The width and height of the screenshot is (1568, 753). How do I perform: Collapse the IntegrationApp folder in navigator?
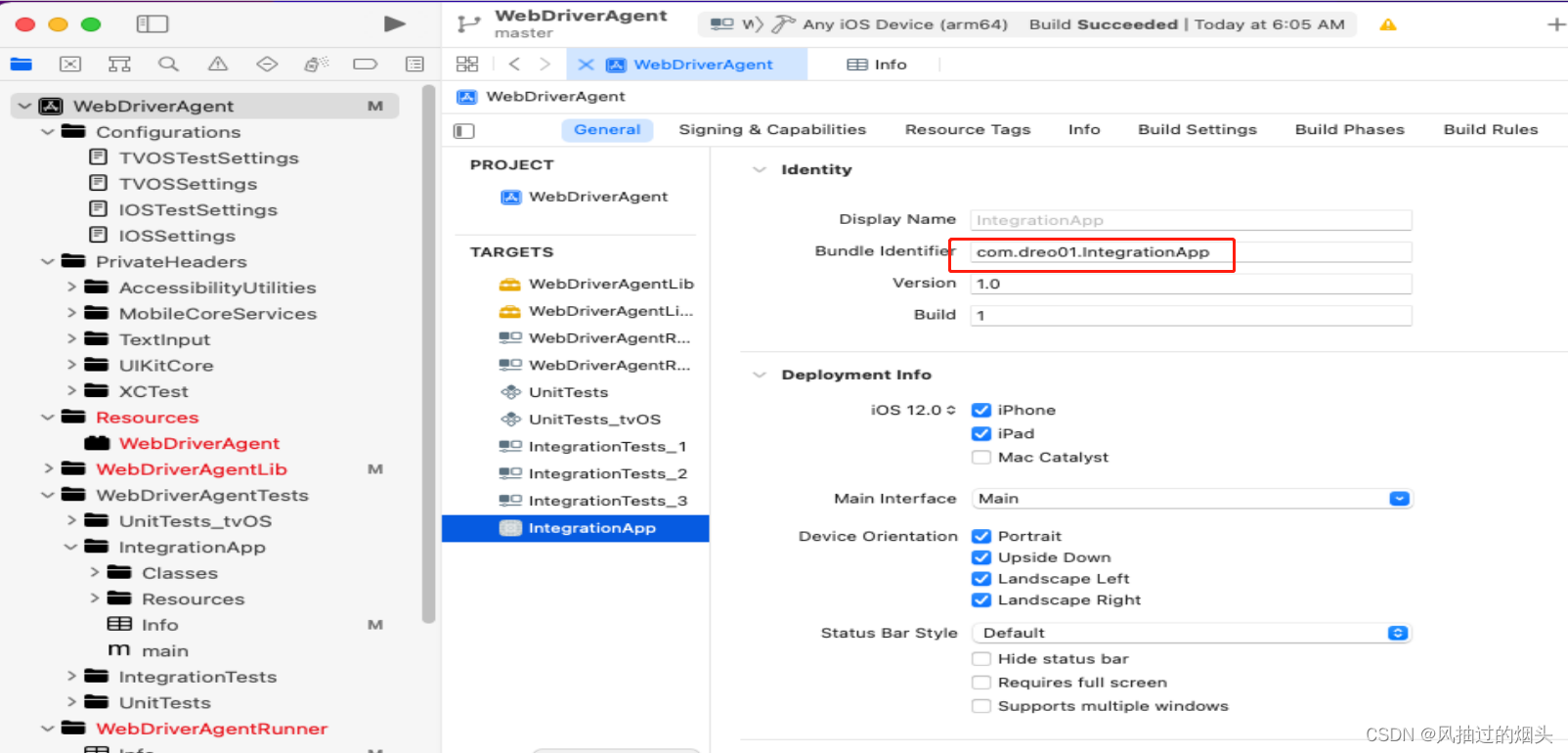(70, 548)
